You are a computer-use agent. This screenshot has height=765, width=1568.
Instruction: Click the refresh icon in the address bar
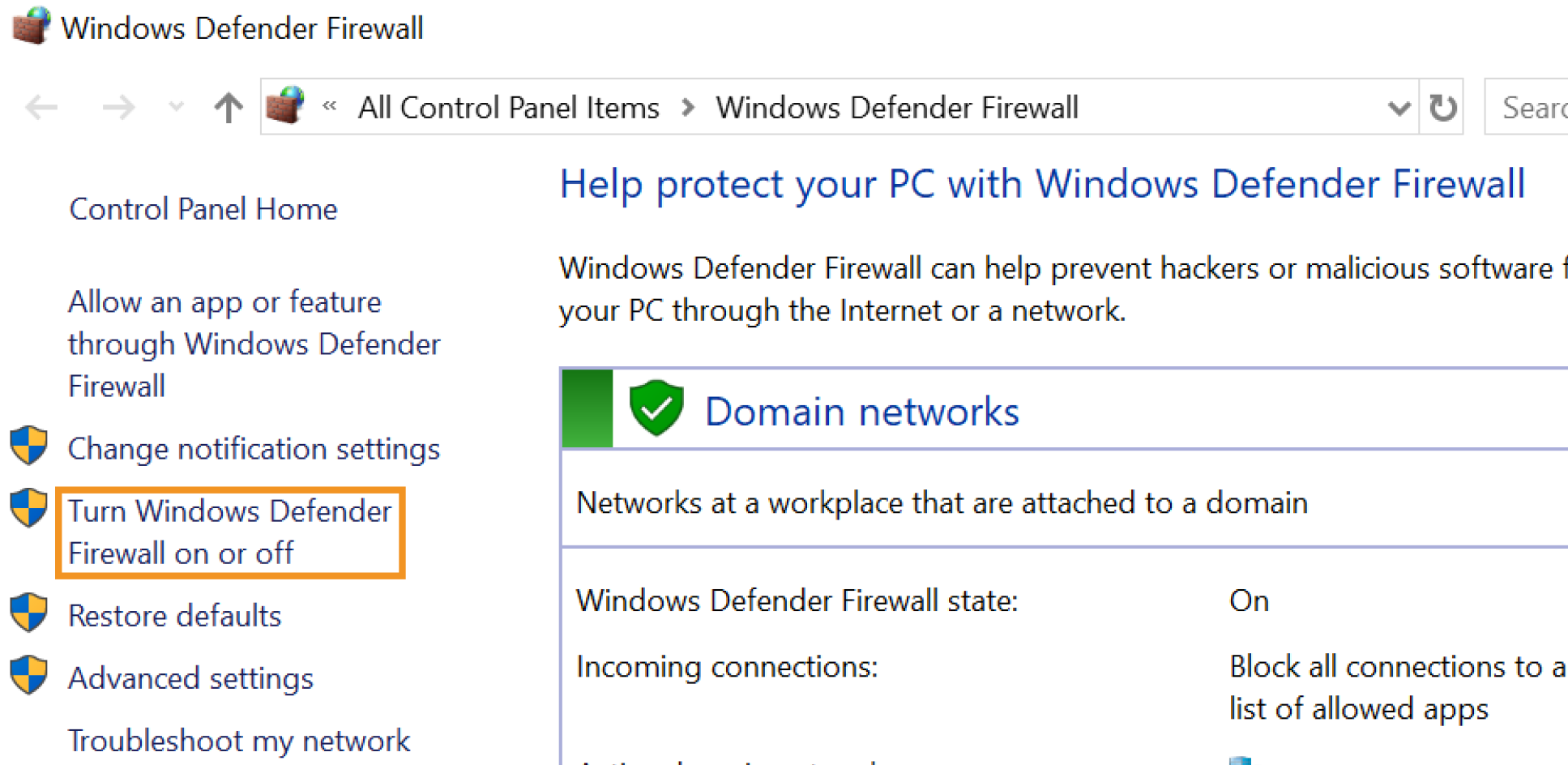[x=1442, y=106]
